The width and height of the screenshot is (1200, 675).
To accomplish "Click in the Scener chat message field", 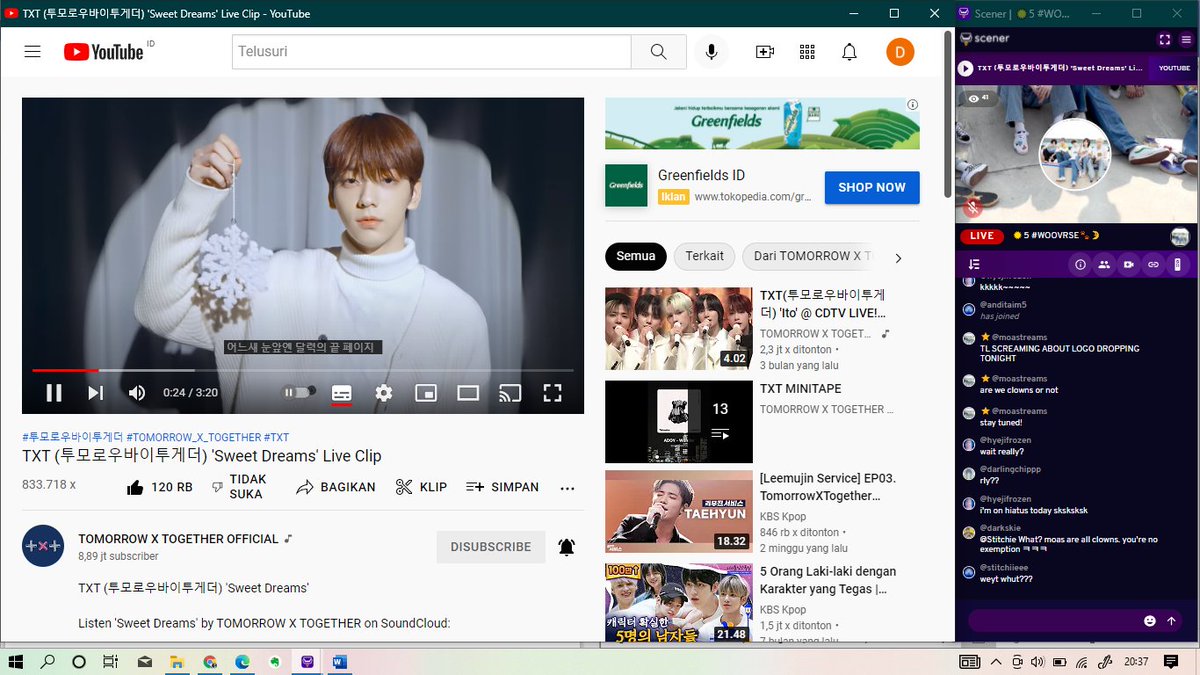I will 1055,621.
